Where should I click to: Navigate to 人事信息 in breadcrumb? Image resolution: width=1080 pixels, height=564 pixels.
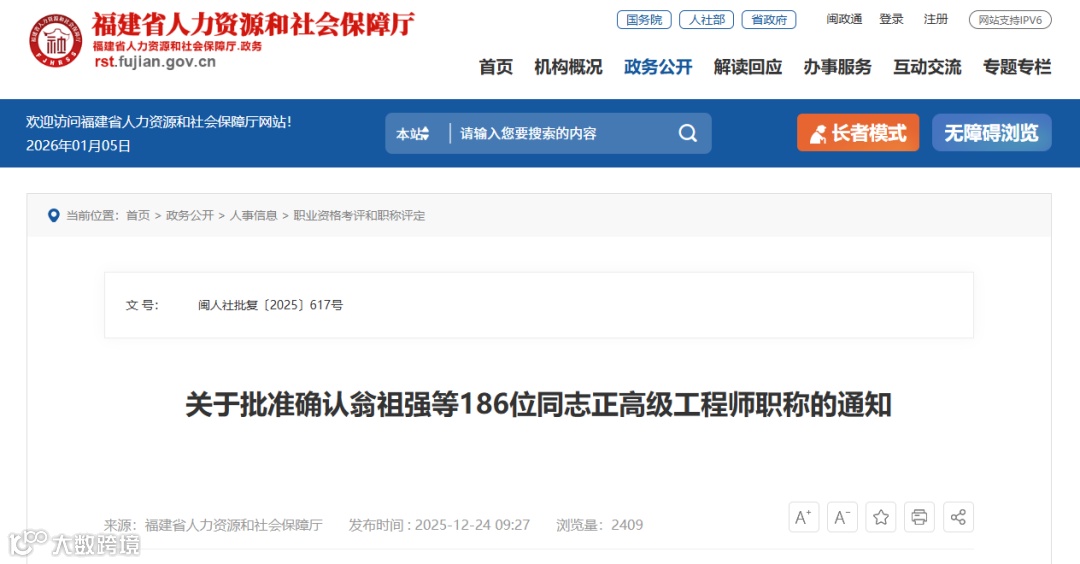253,216
